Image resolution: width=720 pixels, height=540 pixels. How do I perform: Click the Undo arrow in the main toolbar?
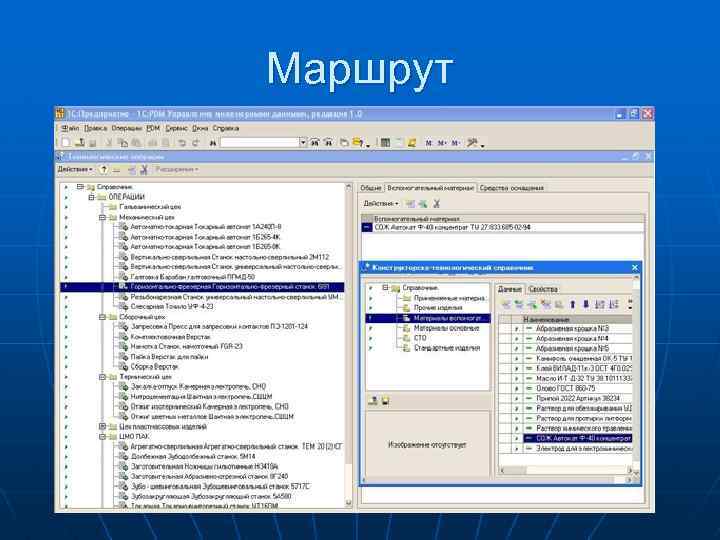pyautogui.click(x=182, y=143)
